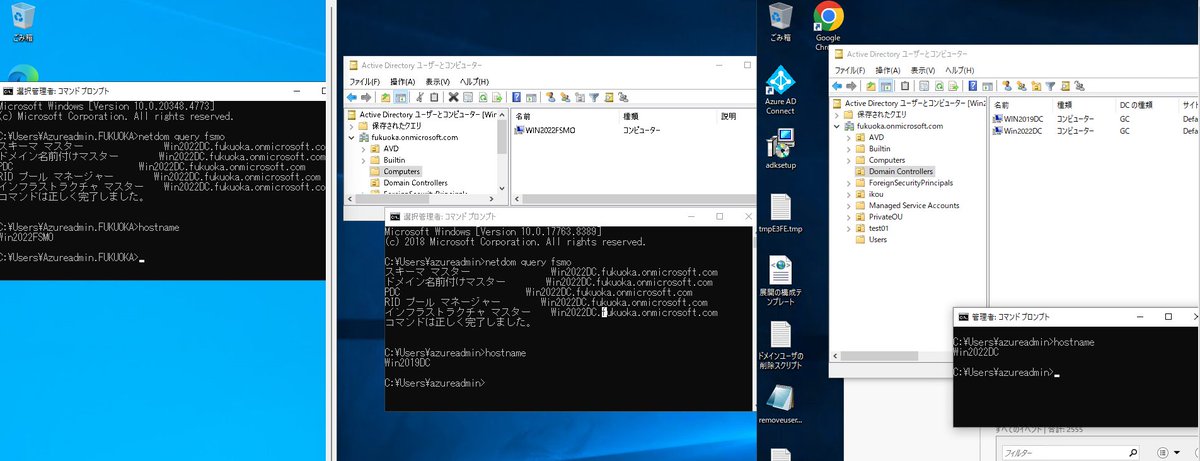Expand Builtin node in WIN2022FSMO directory window
Screen dimensions: 1200x461
pyautogui.click(x=363, y=160)
